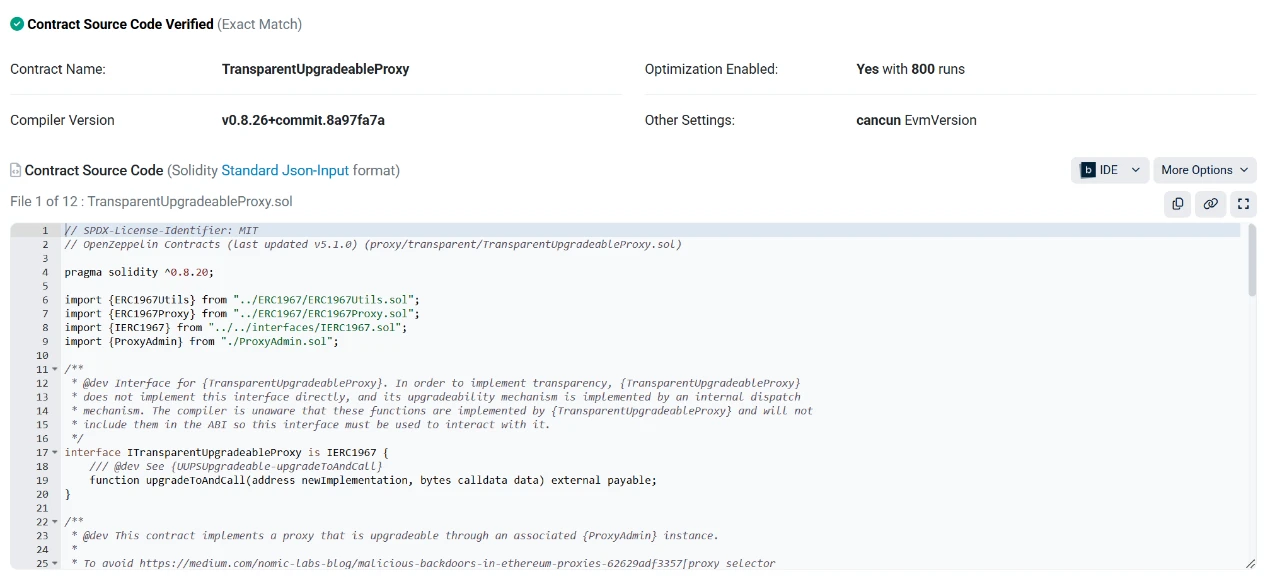
Task: Select line number 19 in the gutter
Action: coord(42,480)
